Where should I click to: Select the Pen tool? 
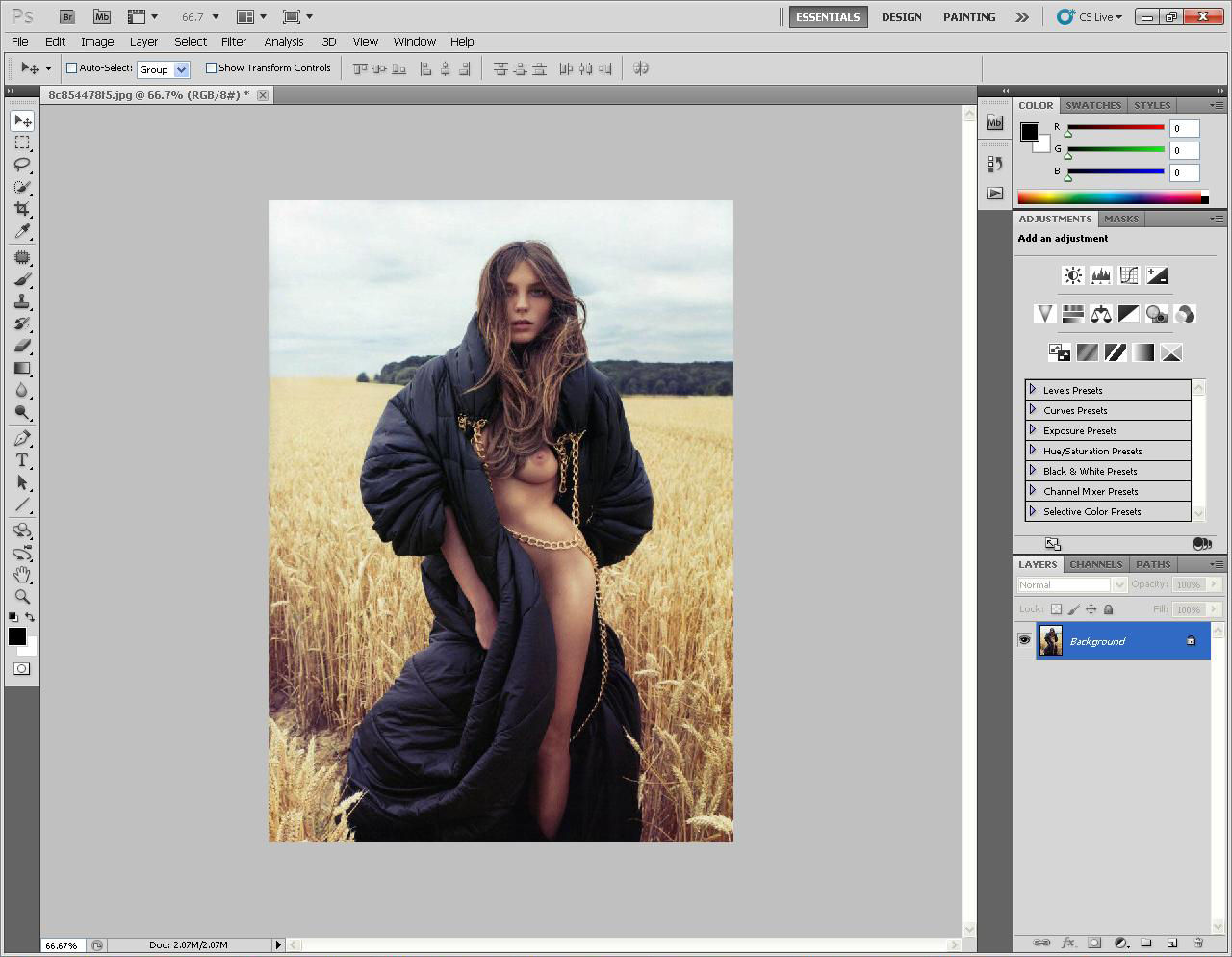tap(22, 438)
